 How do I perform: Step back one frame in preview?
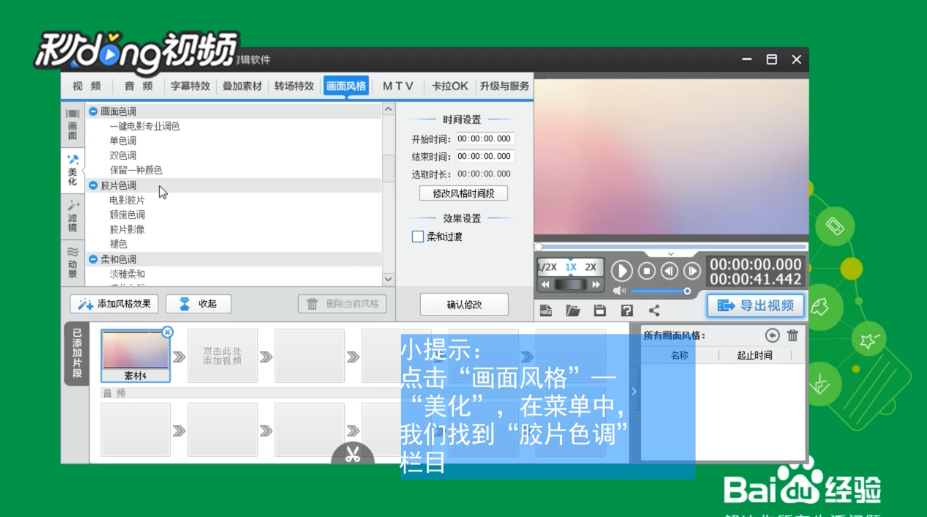pos(669,271)
